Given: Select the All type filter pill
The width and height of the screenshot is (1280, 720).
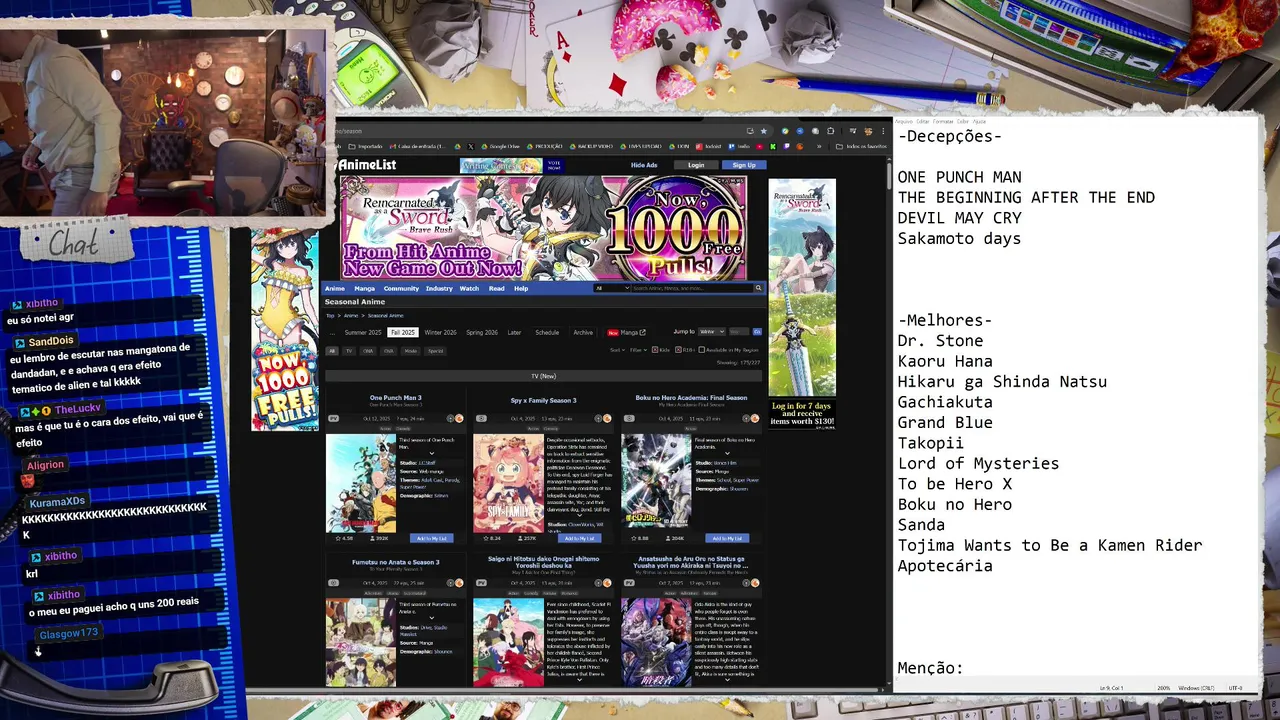Looking at the screenshot, I should tap(332, 351).
